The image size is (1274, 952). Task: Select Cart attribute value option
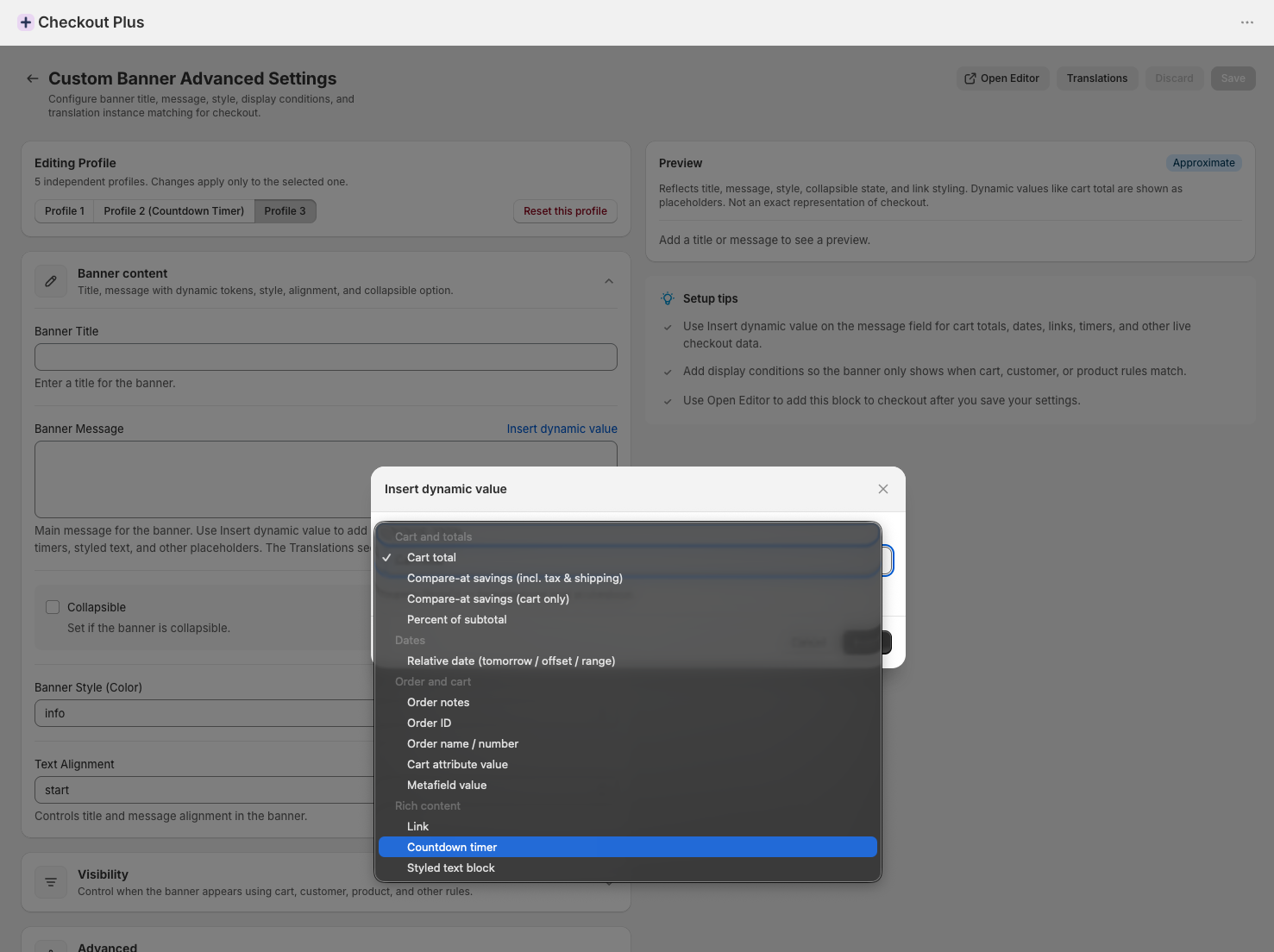click(628, 764)
